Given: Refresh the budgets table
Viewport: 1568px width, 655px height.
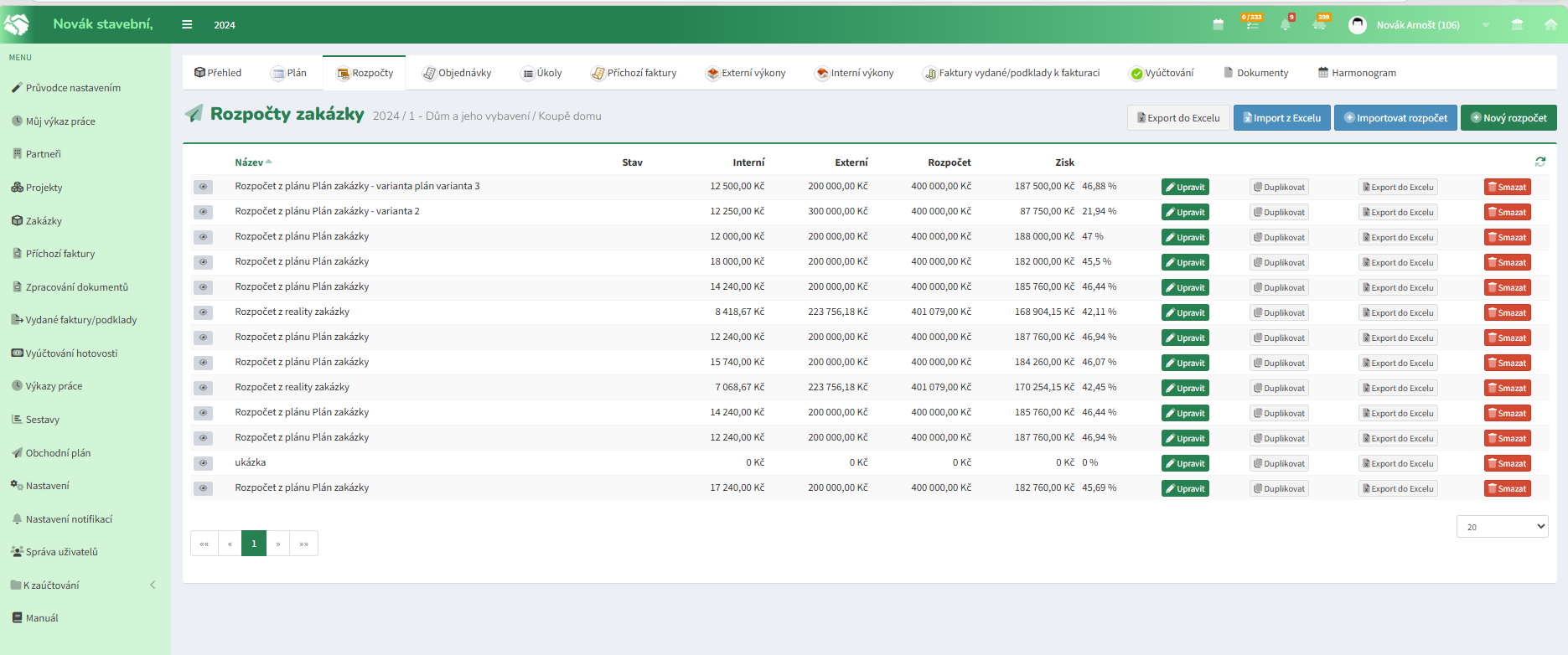Looking at the screenshot, I should [1540, 162].
